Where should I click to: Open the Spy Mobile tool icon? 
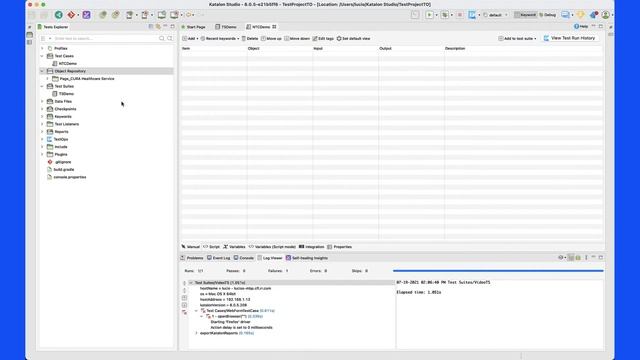point(129,15)
